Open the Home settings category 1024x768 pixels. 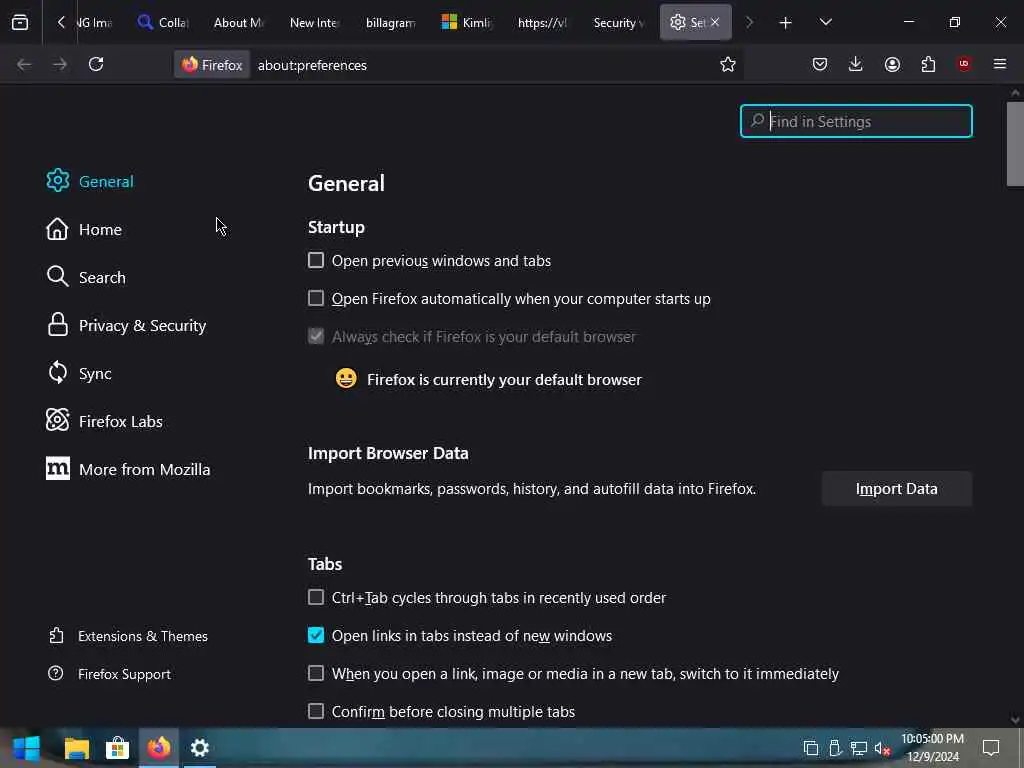(x=84, y=229)
